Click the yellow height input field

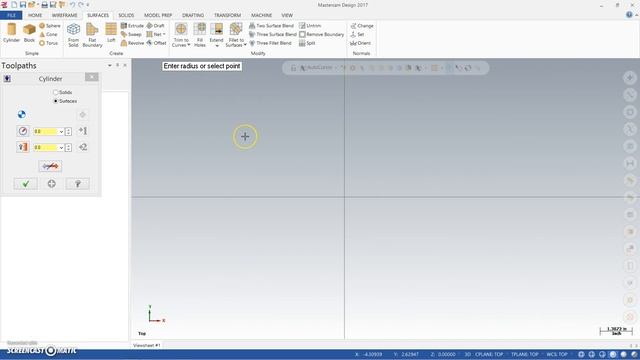click(46, 147)
